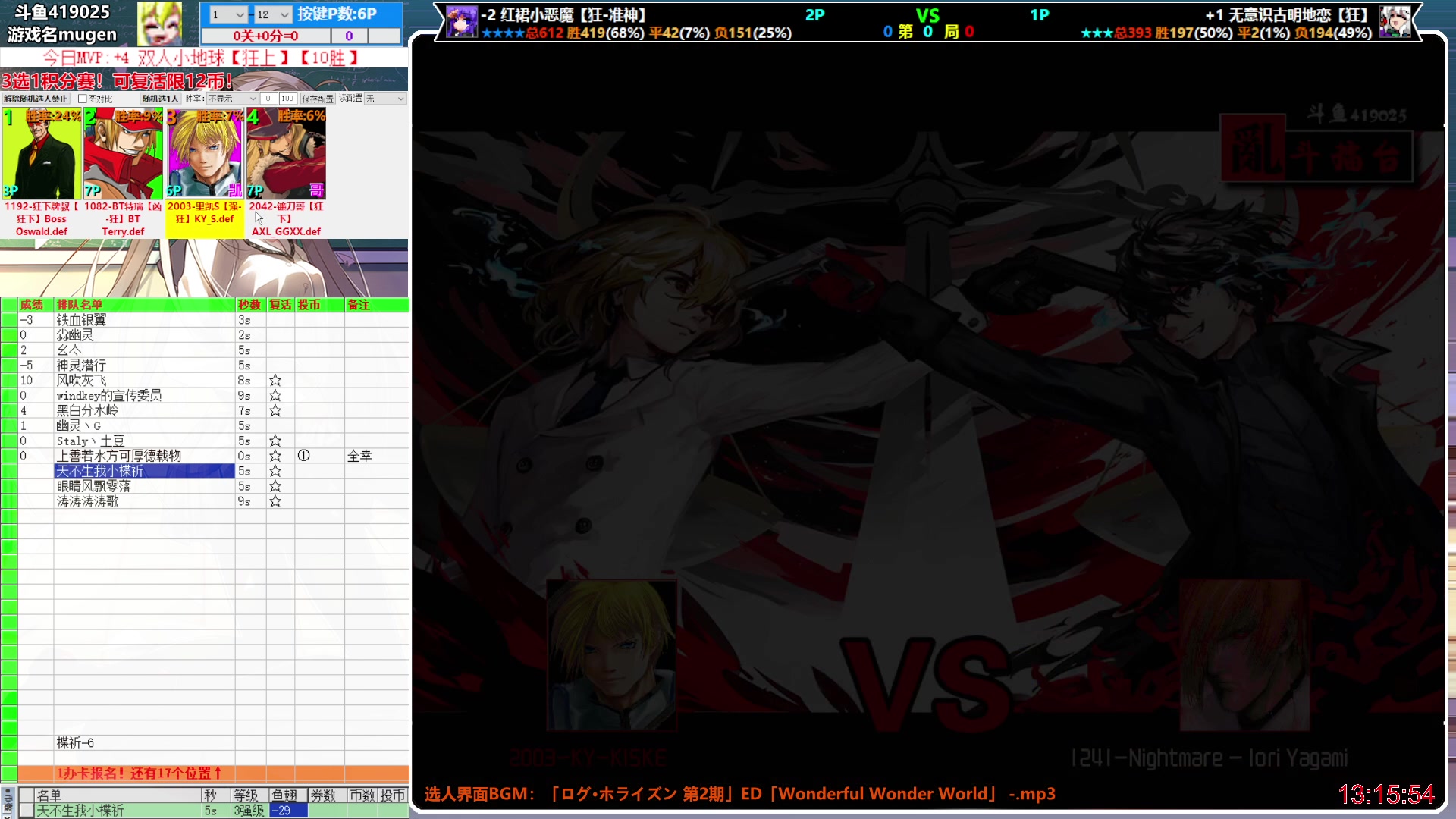Click the win-rate maximum field showing 100

coord(287,99)
